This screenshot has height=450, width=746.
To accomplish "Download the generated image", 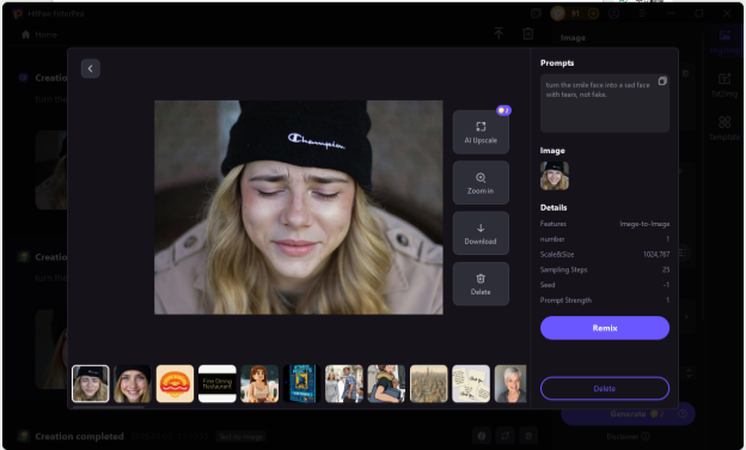I will tap(481, 233).
